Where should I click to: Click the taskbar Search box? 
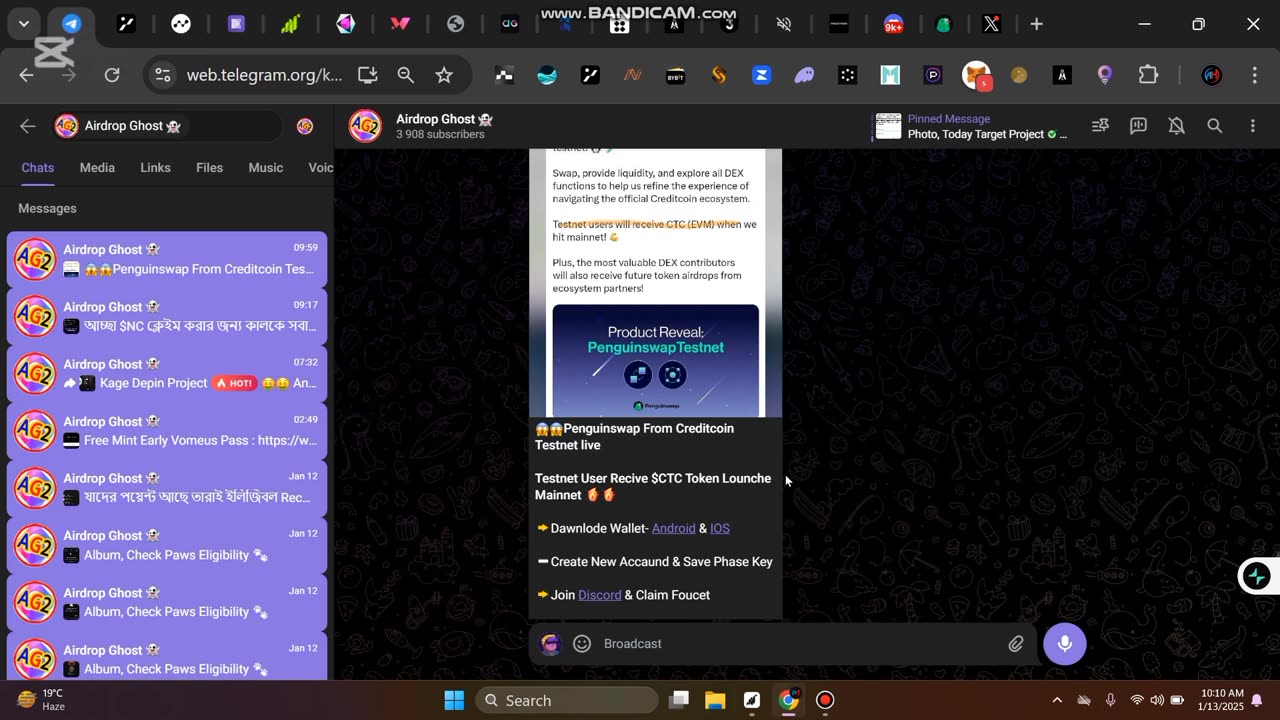click(x=567, y=700)
